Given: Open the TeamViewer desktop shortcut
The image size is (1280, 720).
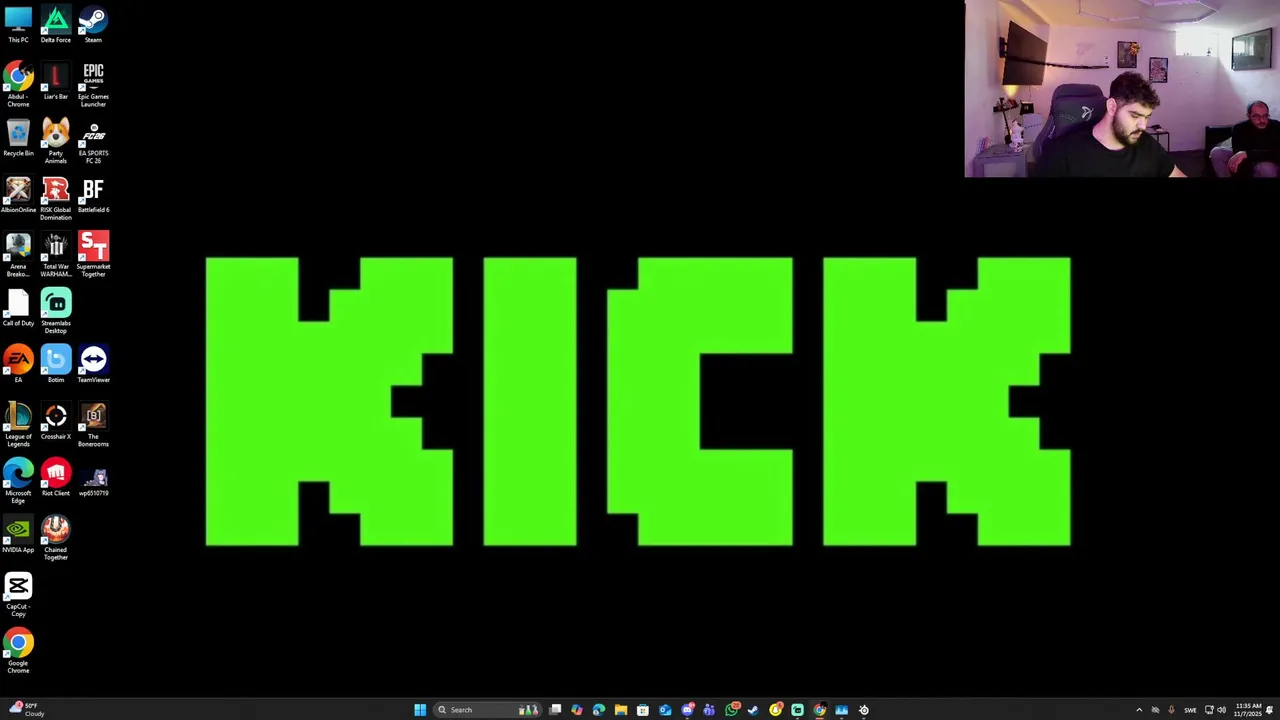Looking at the screenshot, I should coord(93,365).
